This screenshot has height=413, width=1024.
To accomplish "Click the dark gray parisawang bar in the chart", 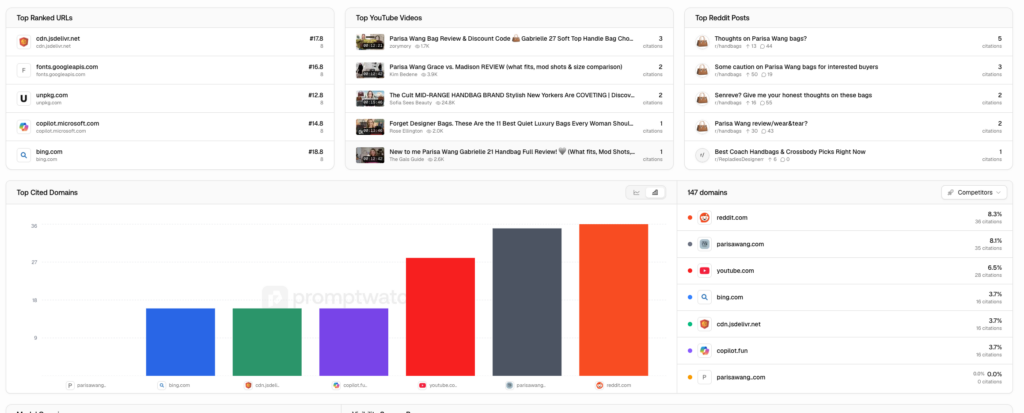I will pos(526,302).
